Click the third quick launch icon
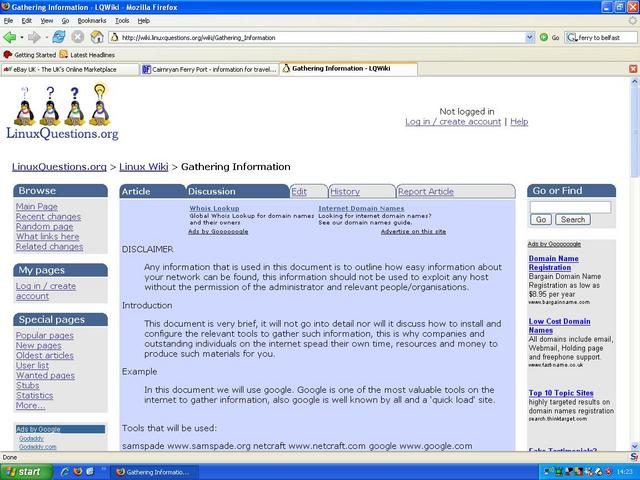The image size is (640, 480). (x=91, y=472)
